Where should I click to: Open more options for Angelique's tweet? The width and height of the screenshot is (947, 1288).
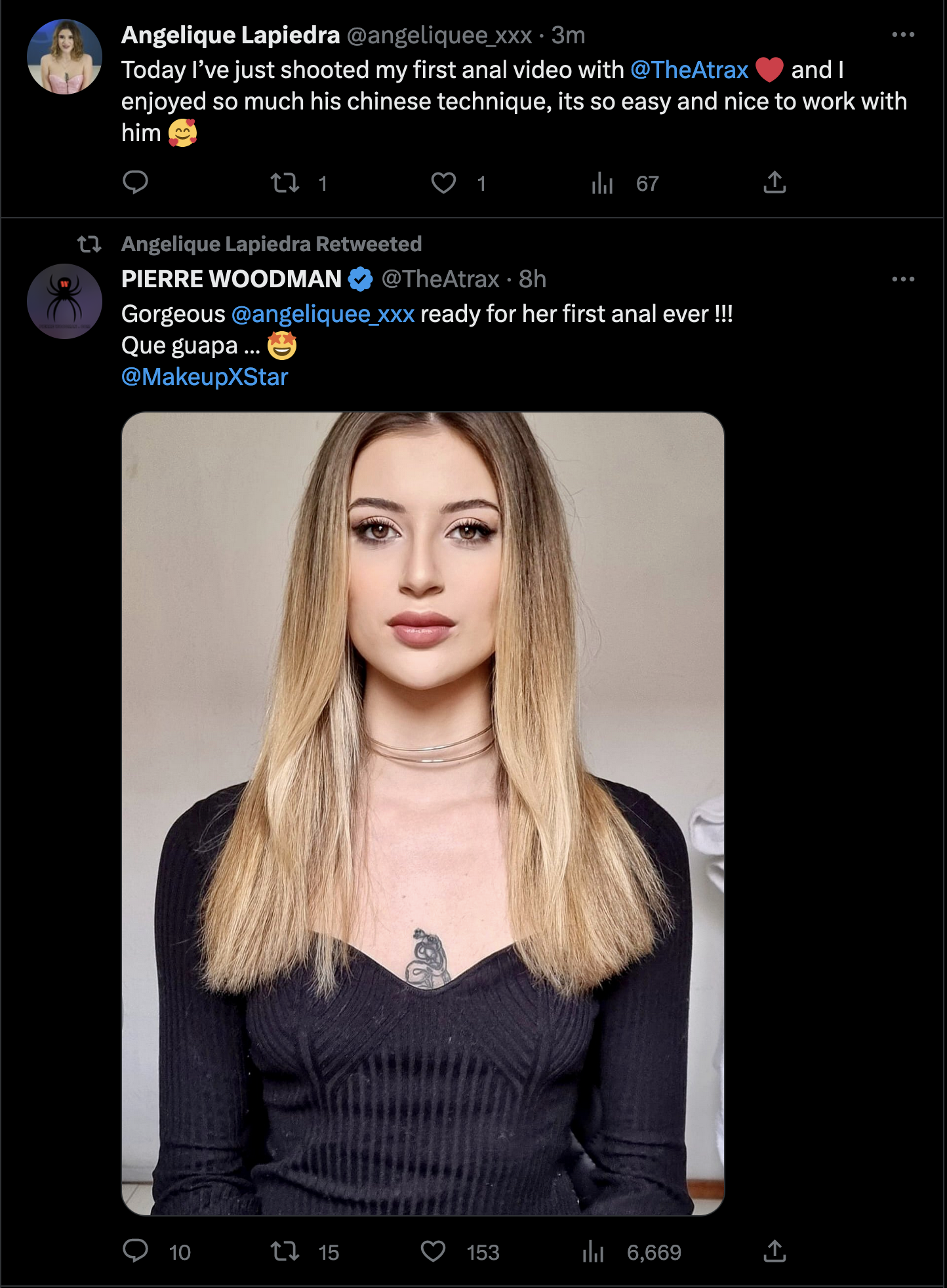[902, 35]
